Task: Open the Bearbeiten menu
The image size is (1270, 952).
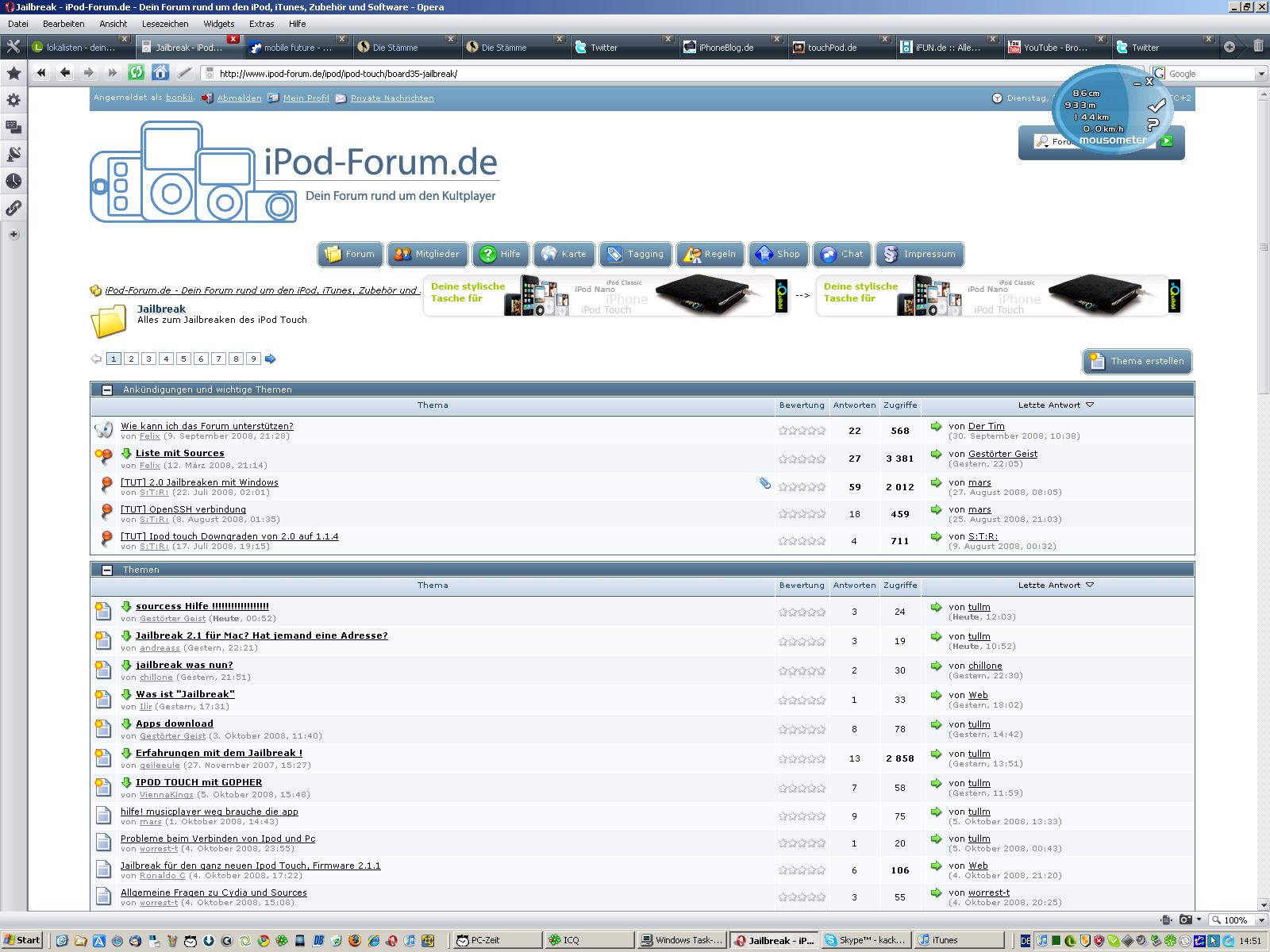Action: coord(63,24)
